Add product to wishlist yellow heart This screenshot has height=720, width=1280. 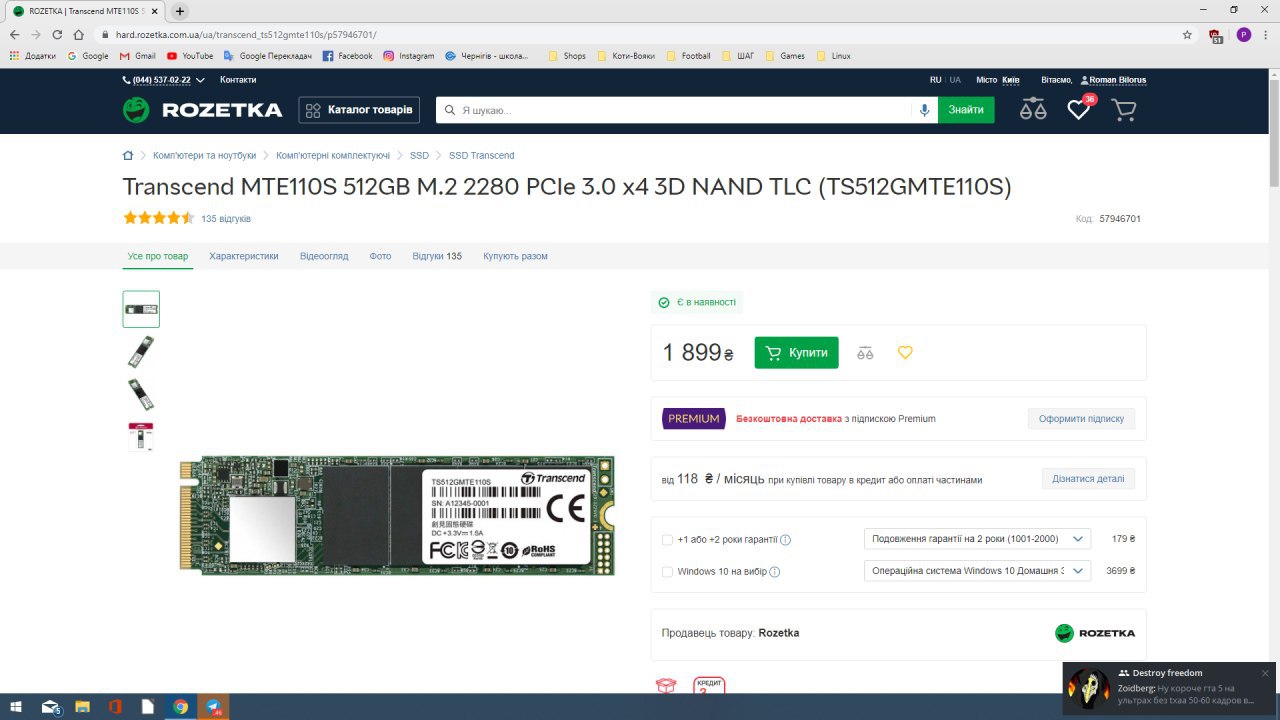(905, 352)
